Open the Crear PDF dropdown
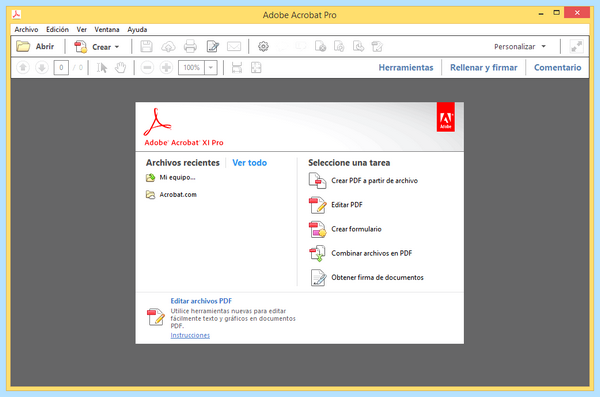The image size is (600, 397). [x=97, y=47]
